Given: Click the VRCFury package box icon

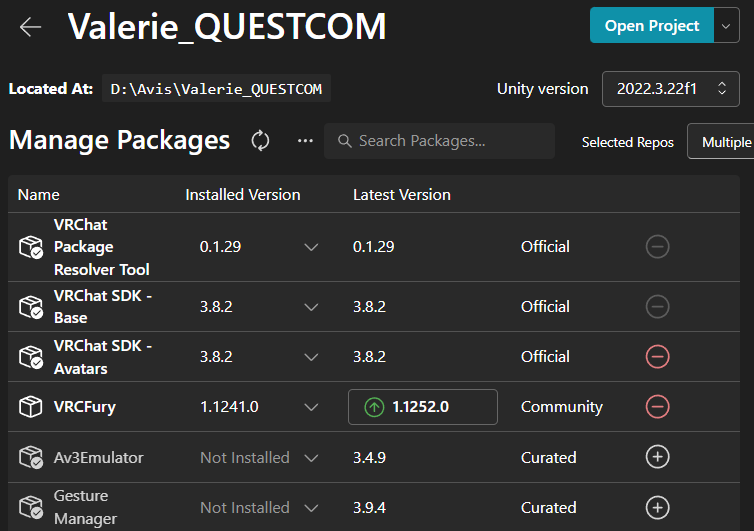Looking at the screenshot, I should click(x=31, y=407).
